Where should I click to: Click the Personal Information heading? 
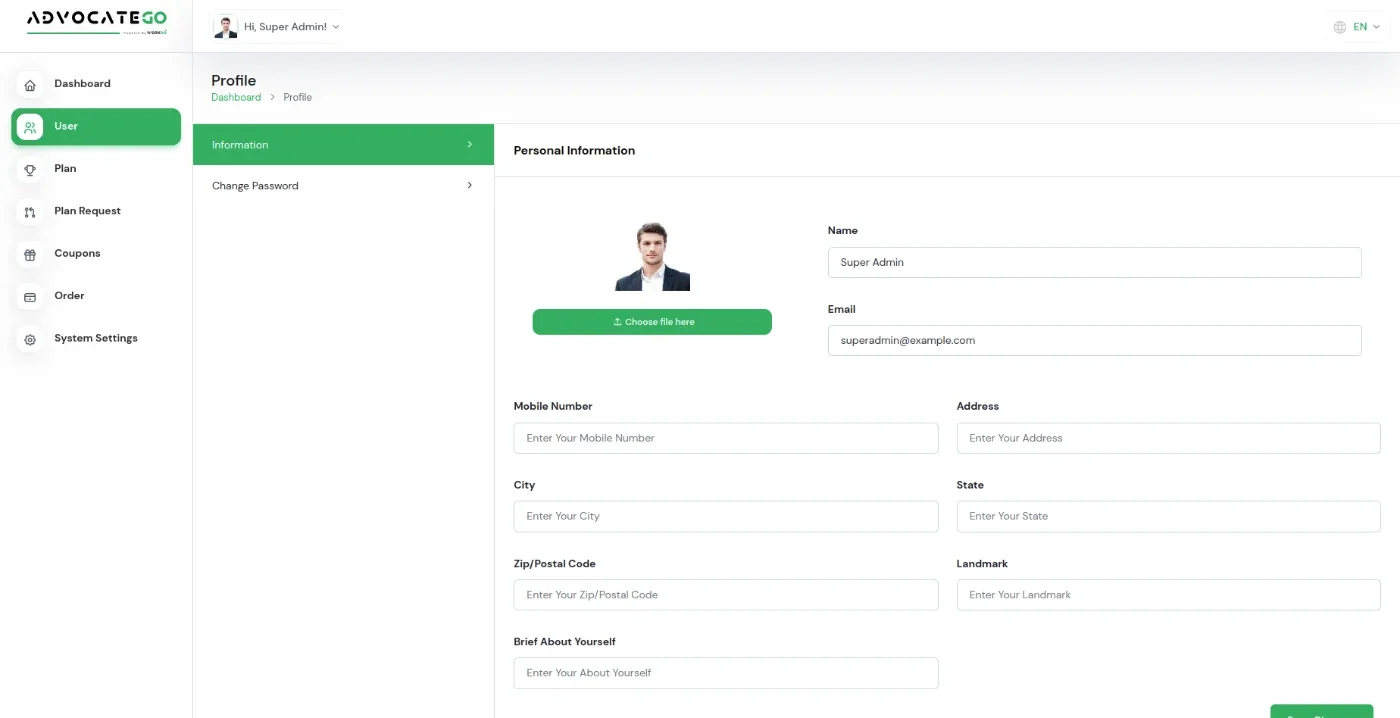(574, 151)
